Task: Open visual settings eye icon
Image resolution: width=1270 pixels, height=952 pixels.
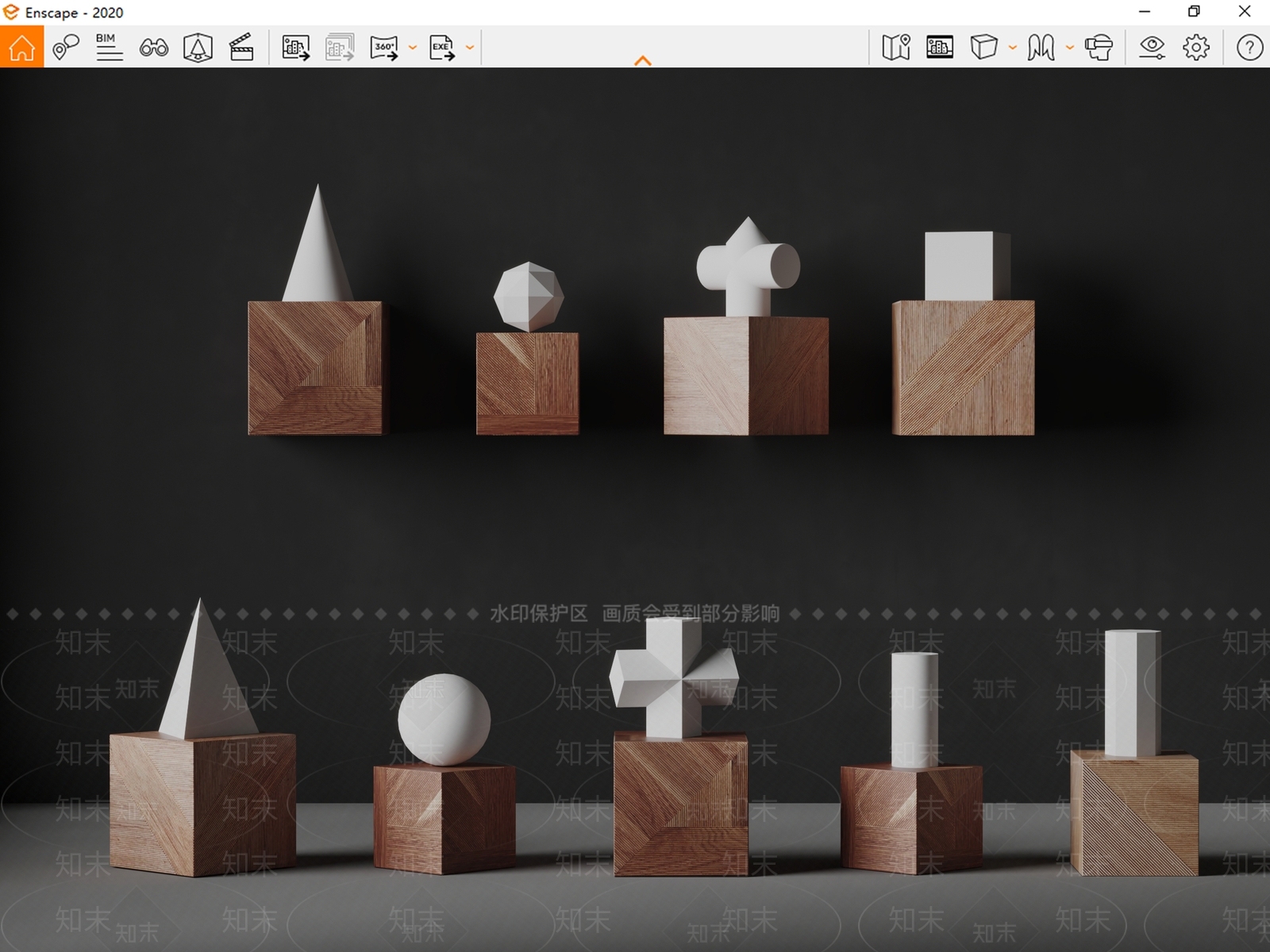Action: tap(1152, 48)
